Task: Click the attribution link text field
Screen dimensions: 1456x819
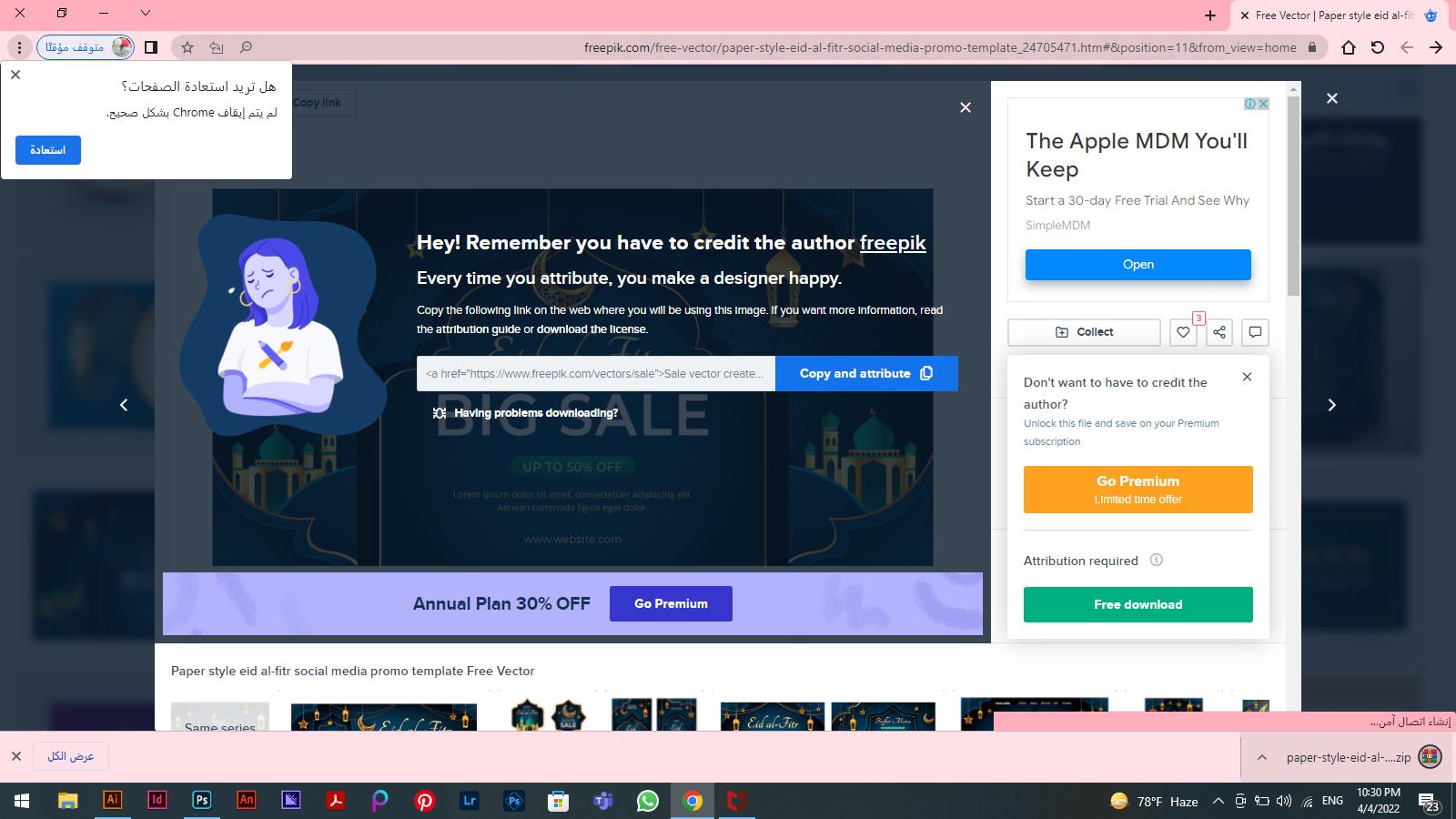Action: tap(595, 373)
